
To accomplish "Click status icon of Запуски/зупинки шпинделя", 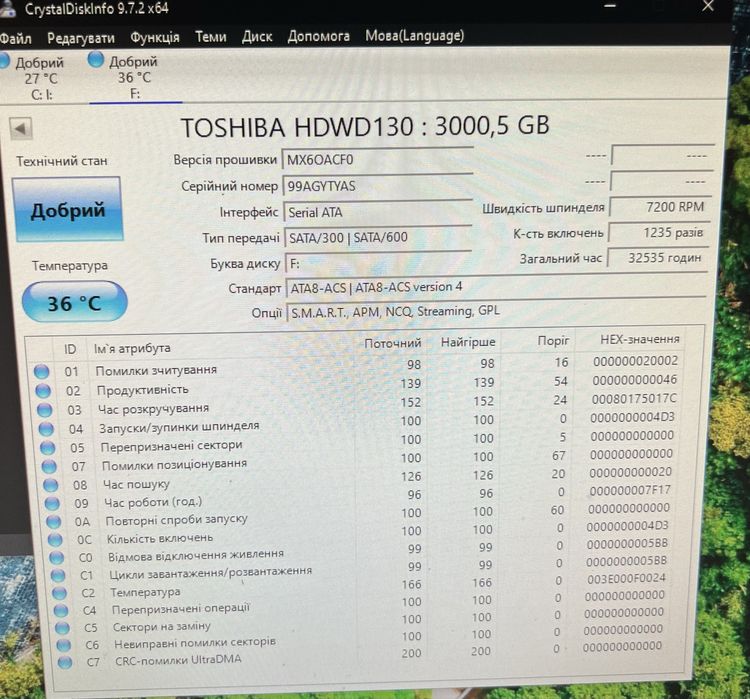I will 46,429.
